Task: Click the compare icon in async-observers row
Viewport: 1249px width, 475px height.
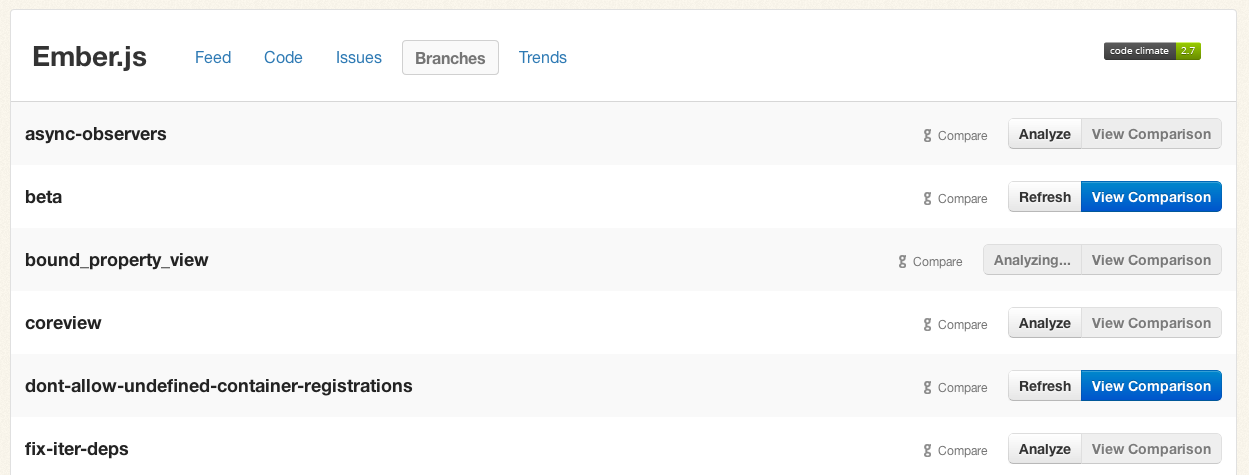Action: tap(927, 136)
